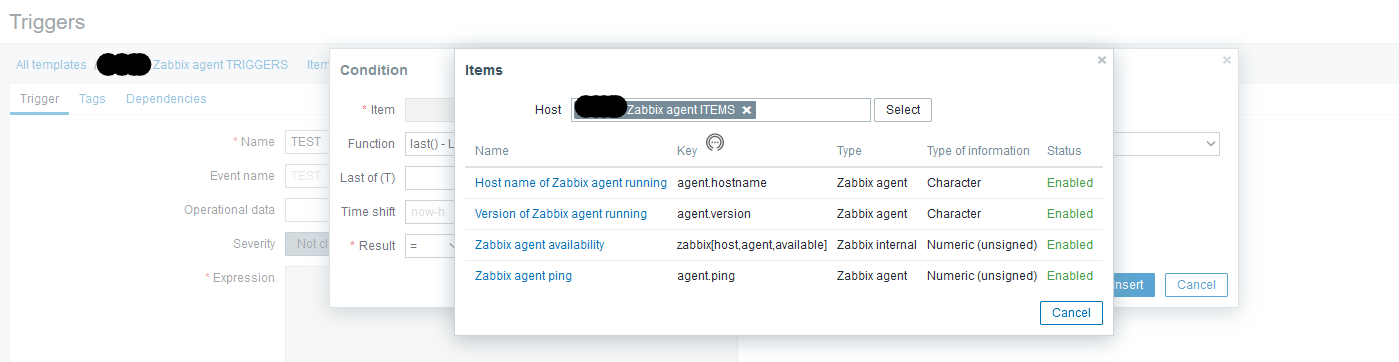Click the Operational data input field
The height and width of the screenshot is (362, 1399).
pos(307,210)
